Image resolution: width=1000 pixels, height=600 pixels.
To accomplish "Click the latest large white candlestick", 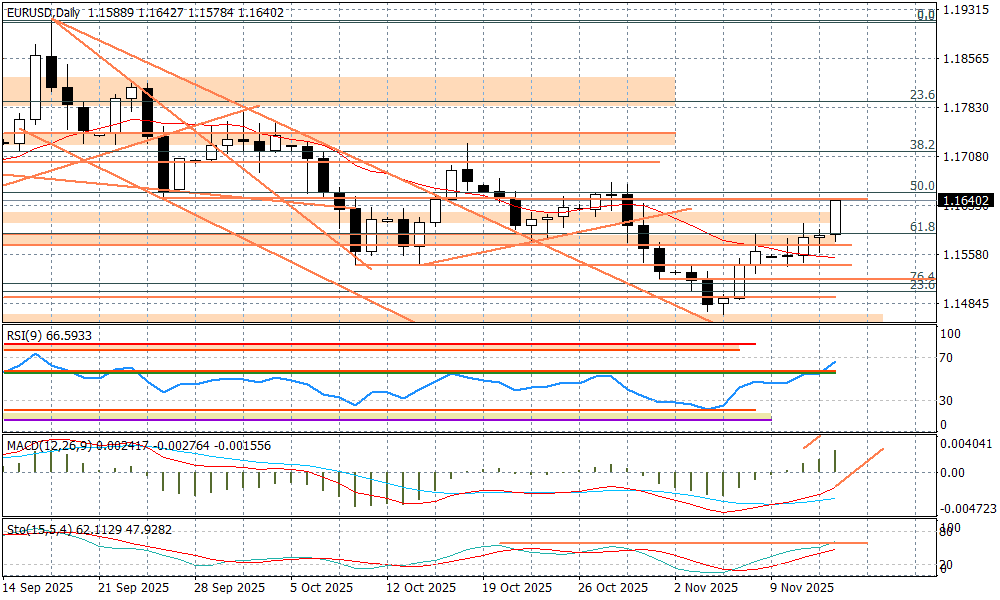I will [836, 217].
